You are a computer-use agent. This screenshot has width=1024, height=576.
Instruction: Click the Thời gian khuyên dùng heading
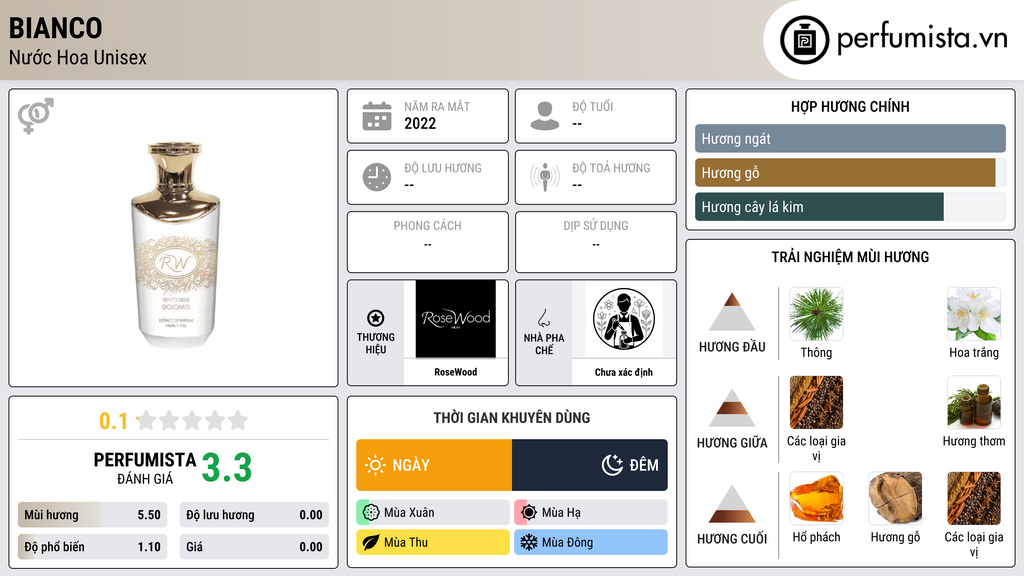(512, 418)
